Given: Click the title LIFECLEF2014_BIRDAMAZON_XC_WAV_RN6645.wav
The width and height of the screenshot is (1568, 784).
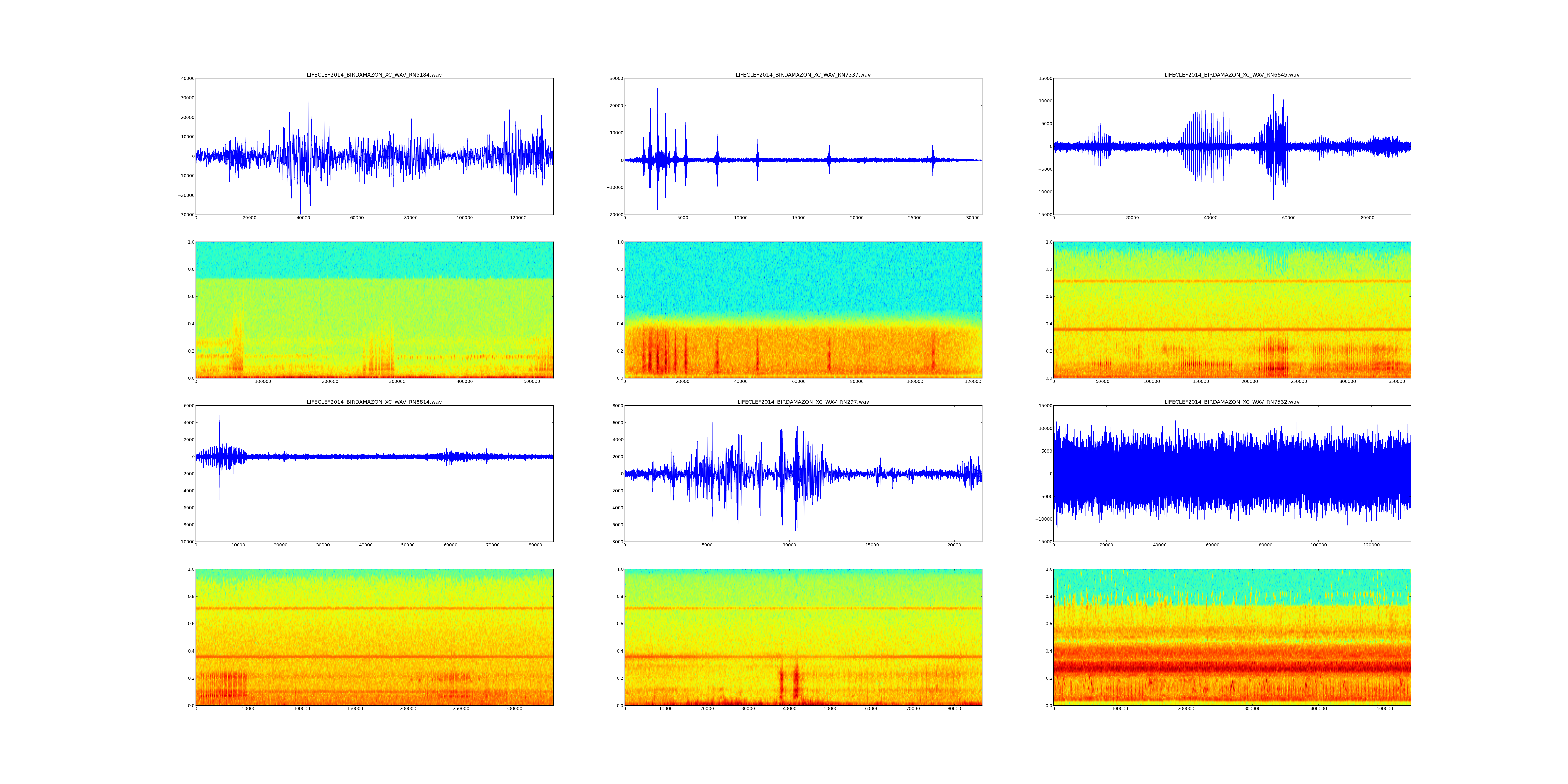Looking at the screenshot, I should click(x=1231, y=75).
